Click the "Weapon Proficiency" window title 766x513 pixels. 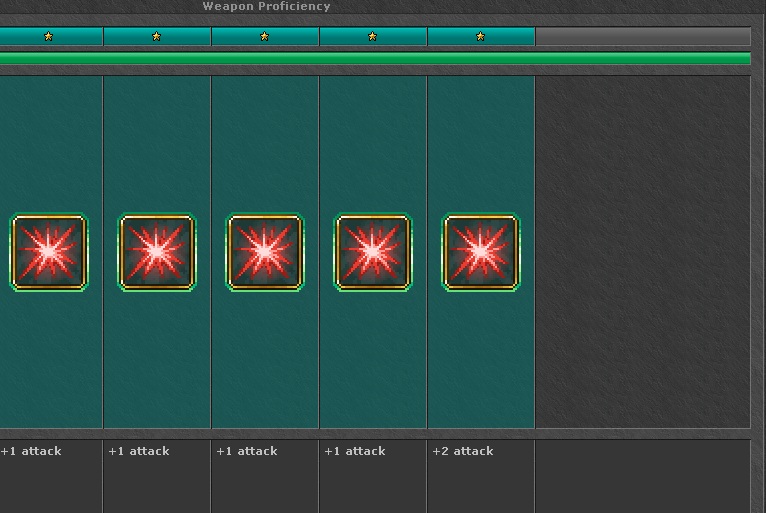click(266, 6)
